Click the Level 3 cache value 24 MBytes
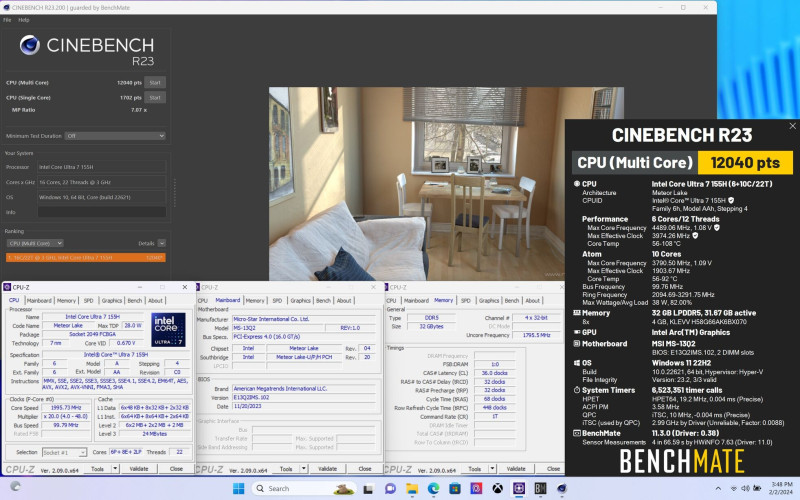The width and height of the screenshot is (800, 500). tap(155, 434)
